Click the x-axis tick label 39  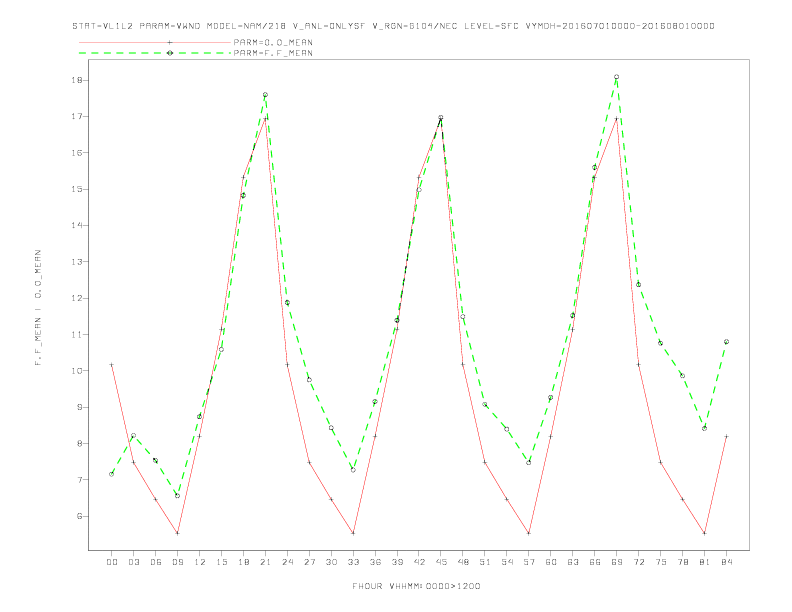397,562
